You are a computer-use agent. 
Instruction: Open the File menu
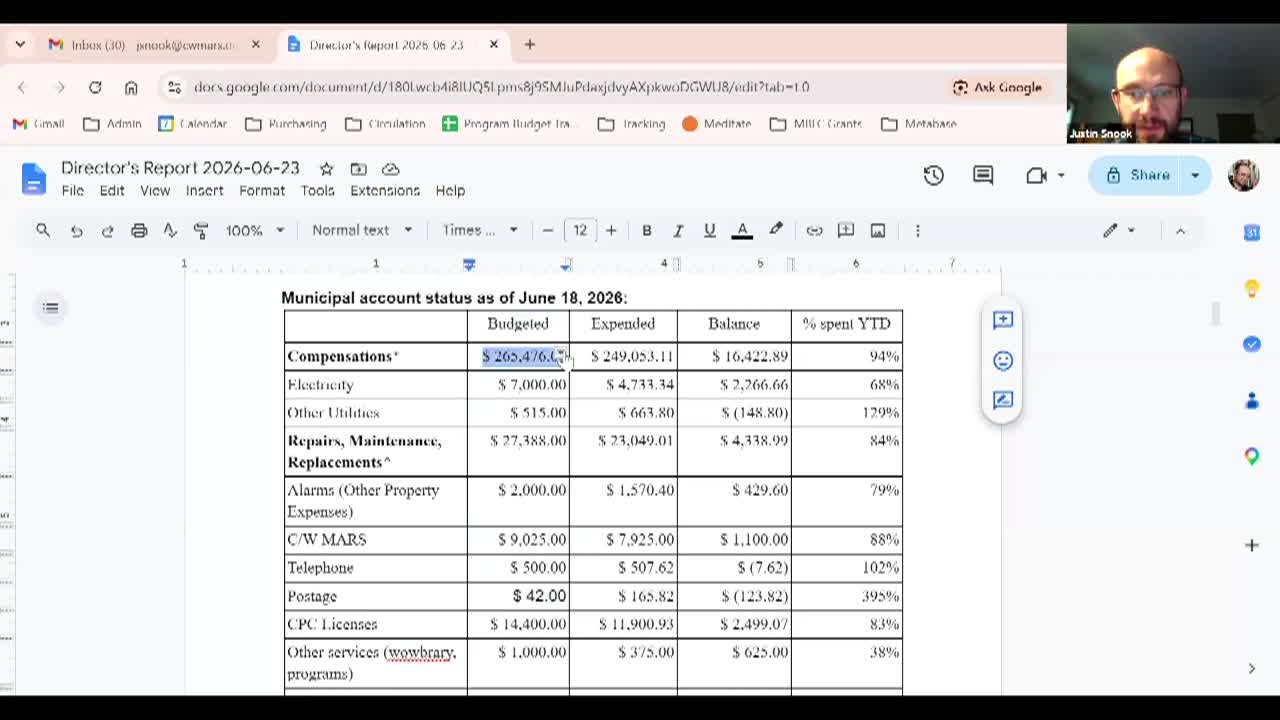(73, 190)
